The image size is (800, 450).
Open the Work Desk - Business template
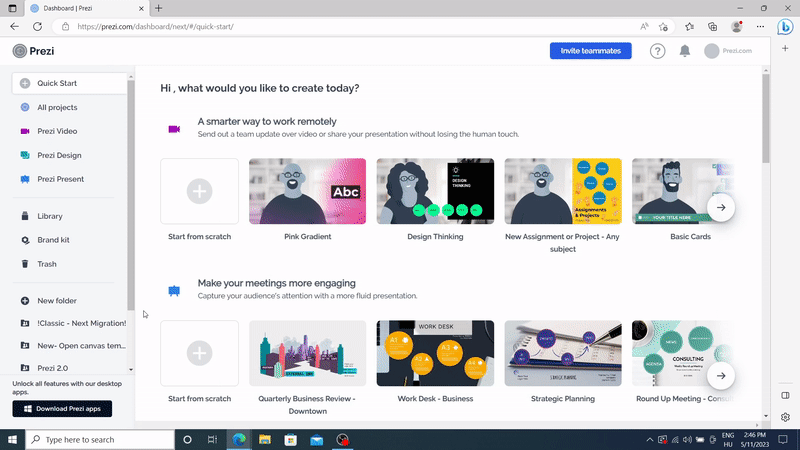point(435,353)
